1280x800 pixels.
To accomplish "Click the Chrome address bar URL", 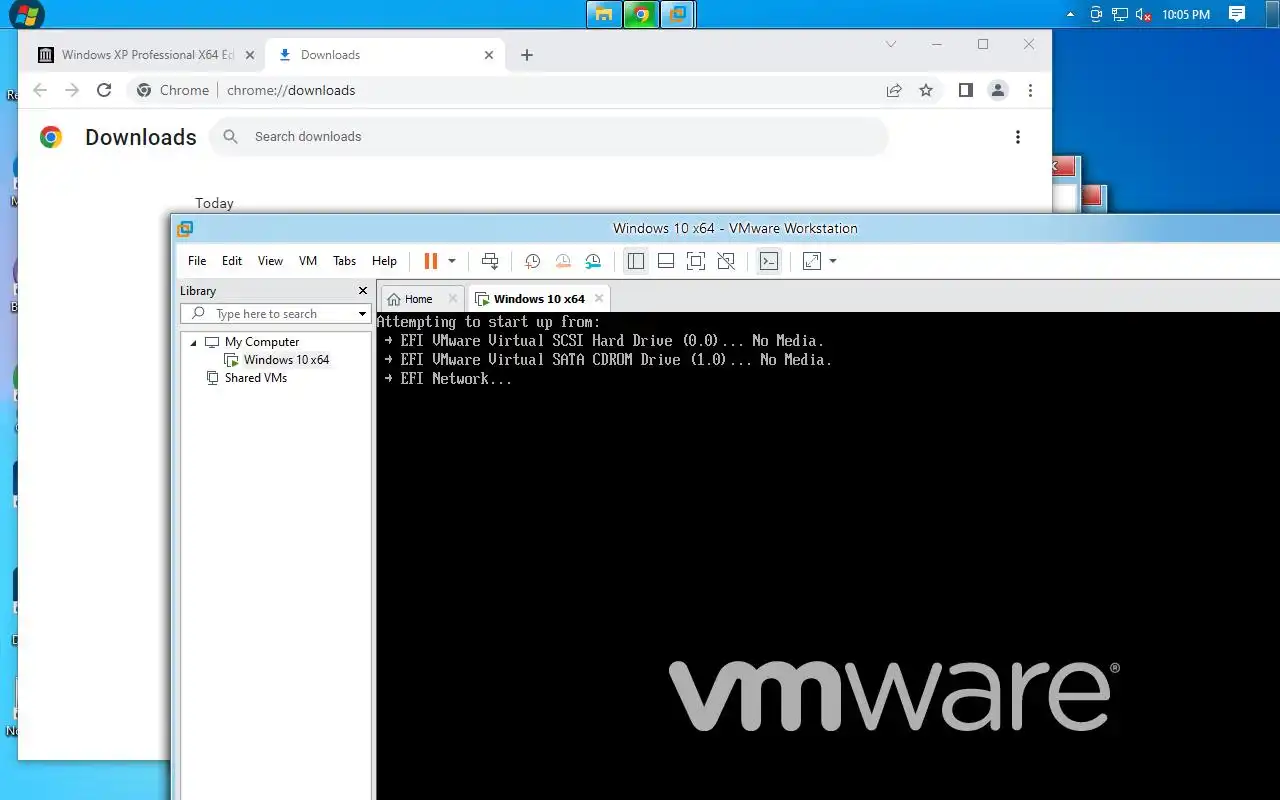I will [x=291, y=90].
